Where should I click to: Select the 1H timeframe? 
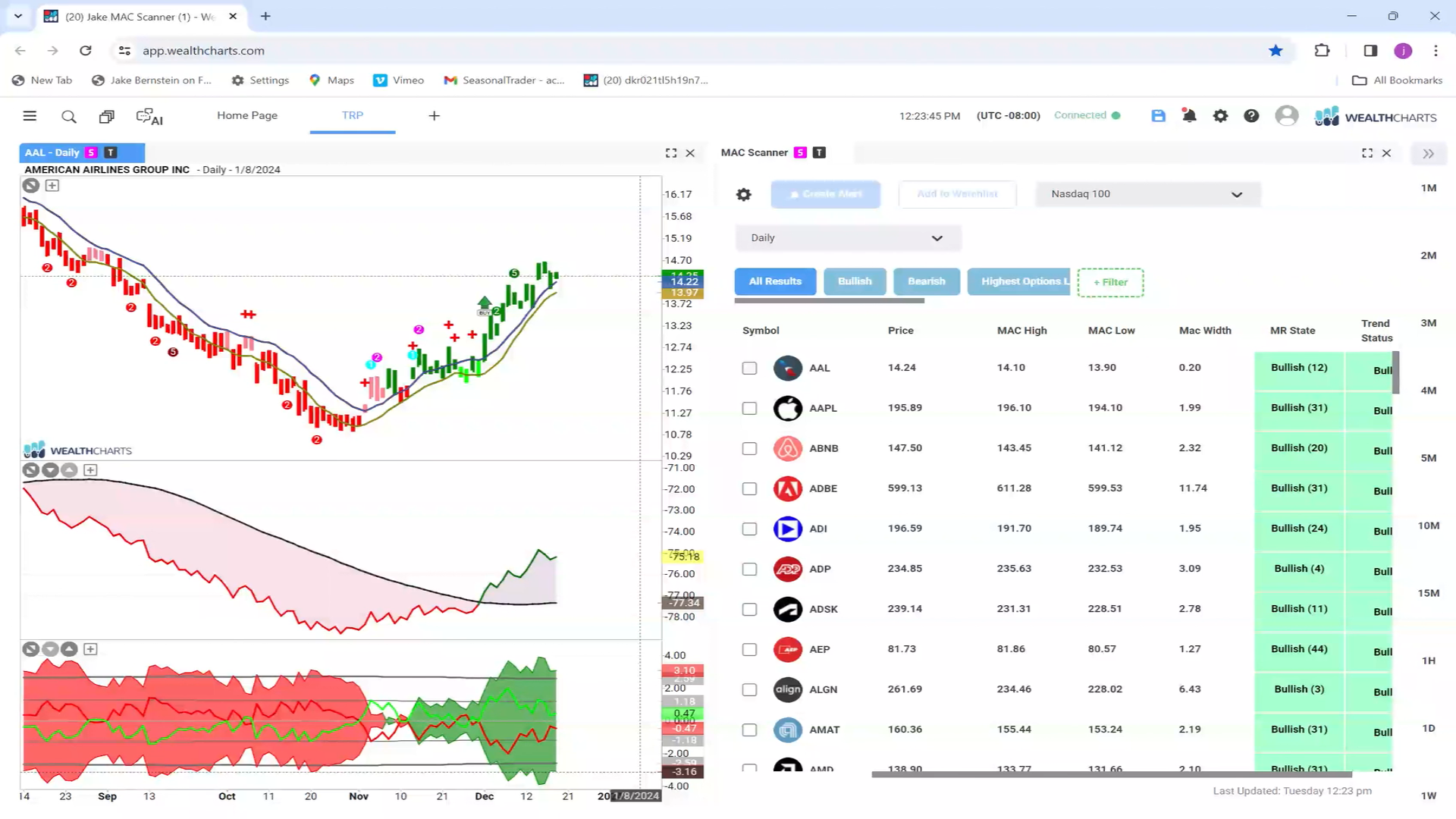[x=1429, y=661]
